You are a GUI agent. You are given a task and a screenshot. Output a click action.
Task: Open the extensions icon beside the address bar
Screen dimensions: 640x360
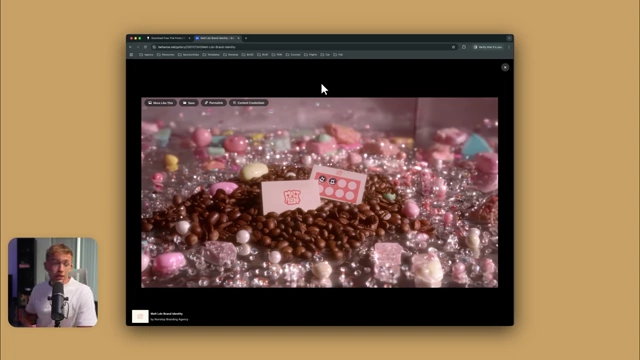464,47
